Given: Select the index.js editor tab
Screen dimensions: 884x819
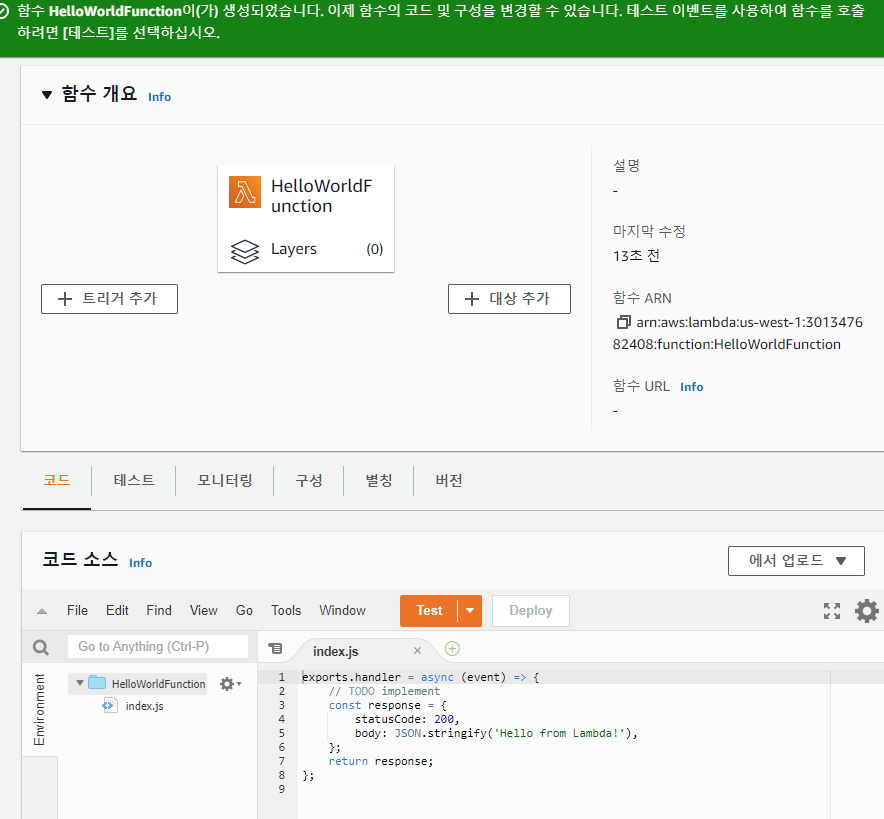Looking at the screenshot, I should (335, 651).
